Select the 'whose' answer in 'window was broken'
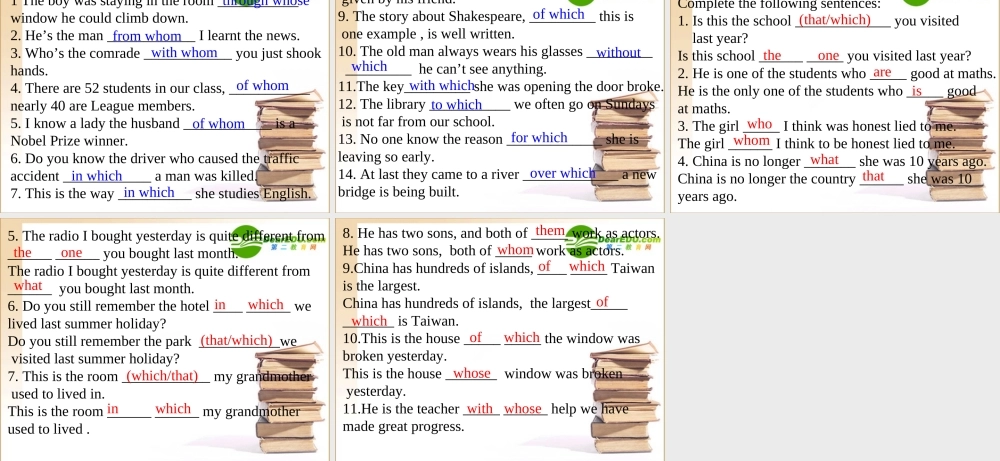The width and height of the screenshot is (1000, 461). click(x=472, y=374)
